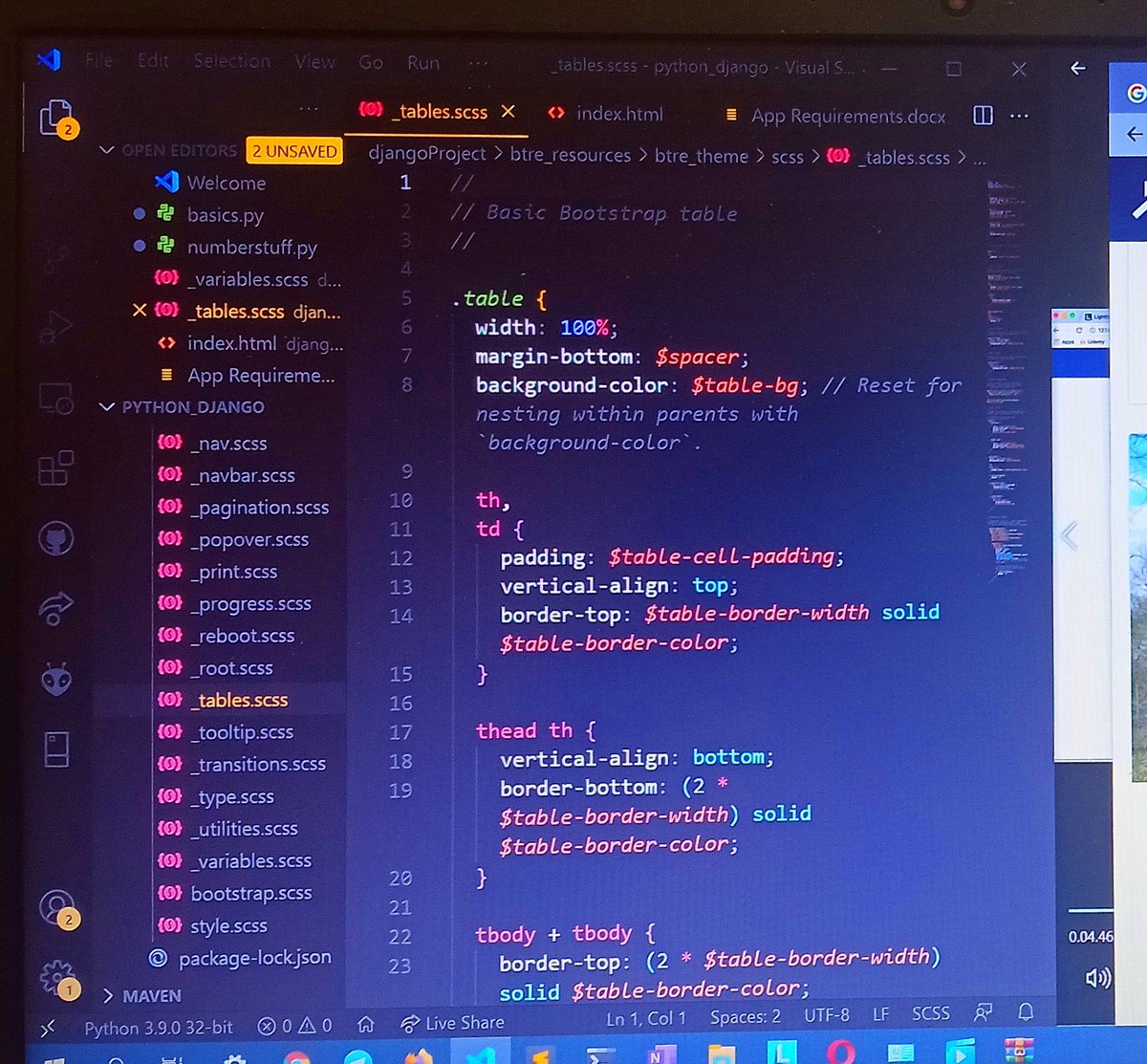1147x1064 pixels.
Task: Click the back arrow in browser window
Action: coord(1078,69)
